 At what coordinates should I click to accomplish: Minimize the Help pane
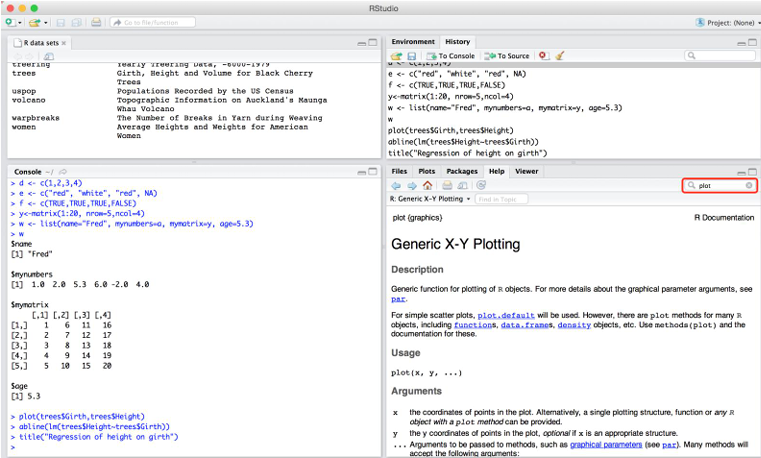[741, 173]
